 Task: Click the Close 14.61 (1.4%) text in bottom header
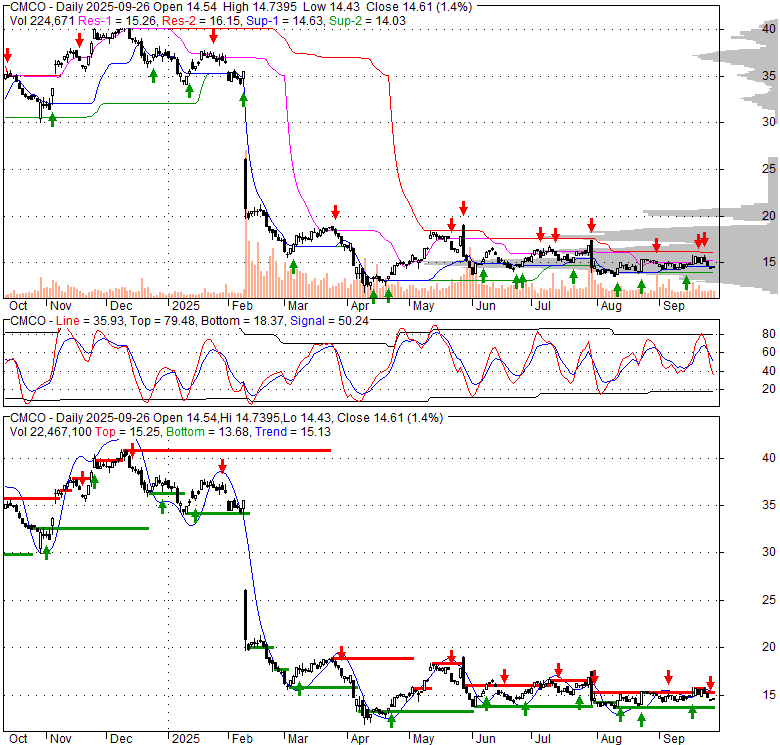[390, 418]
